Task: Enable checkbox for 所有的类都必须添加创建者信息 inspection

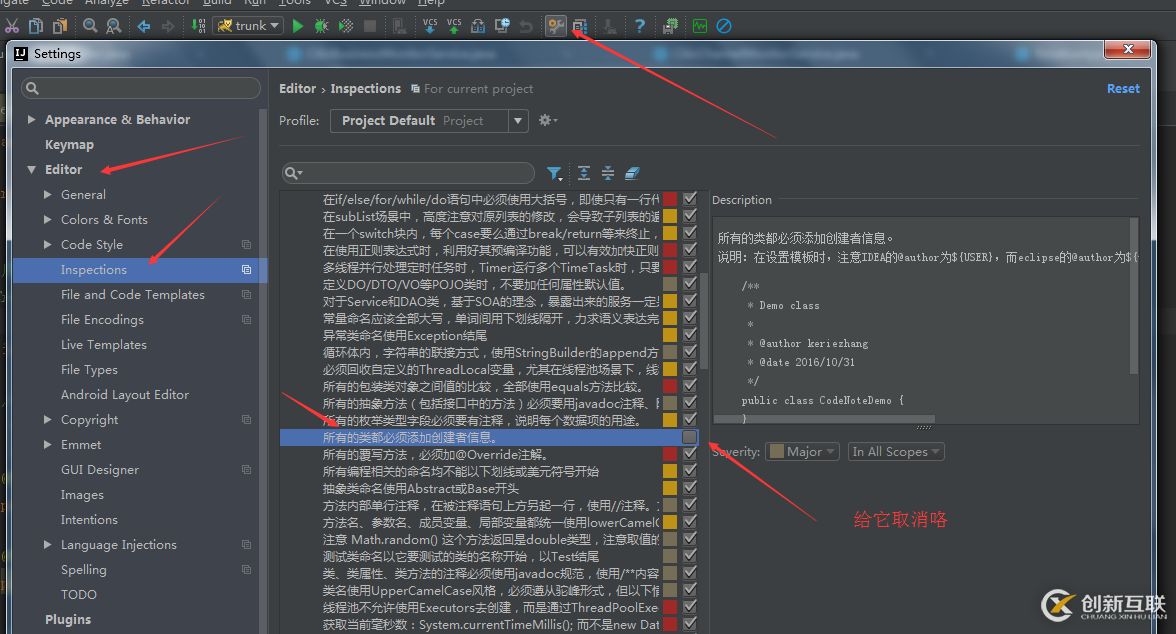Action: click(x=689, y=437)
